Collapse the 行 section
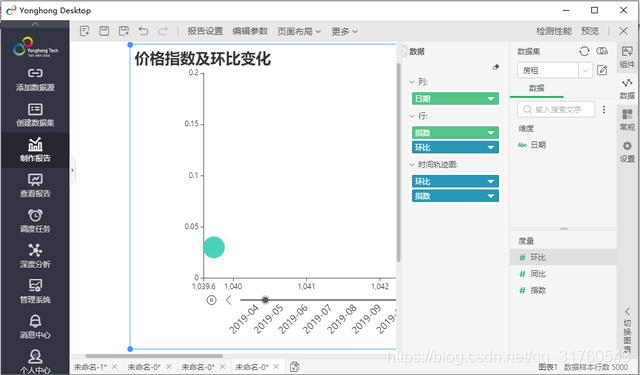 [412, 116]
